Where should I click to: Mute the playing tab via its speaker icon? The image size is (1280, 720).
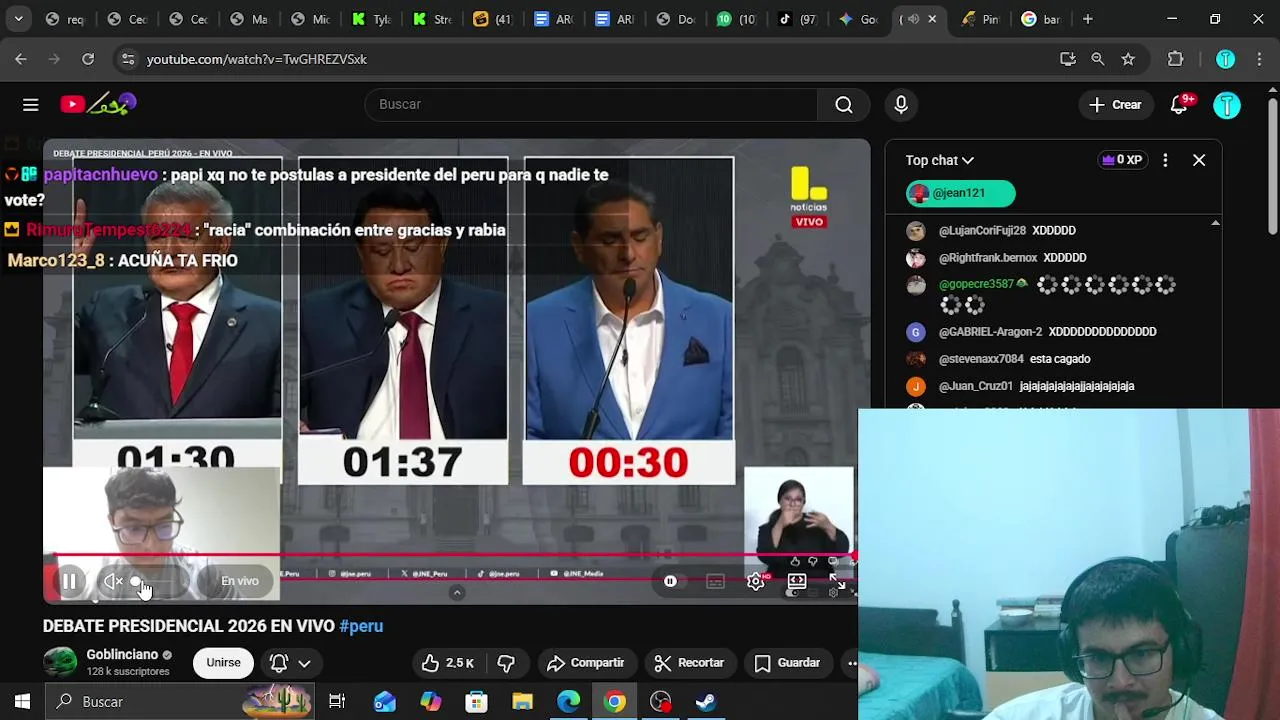pyautogui.click(x=913, y=19)
